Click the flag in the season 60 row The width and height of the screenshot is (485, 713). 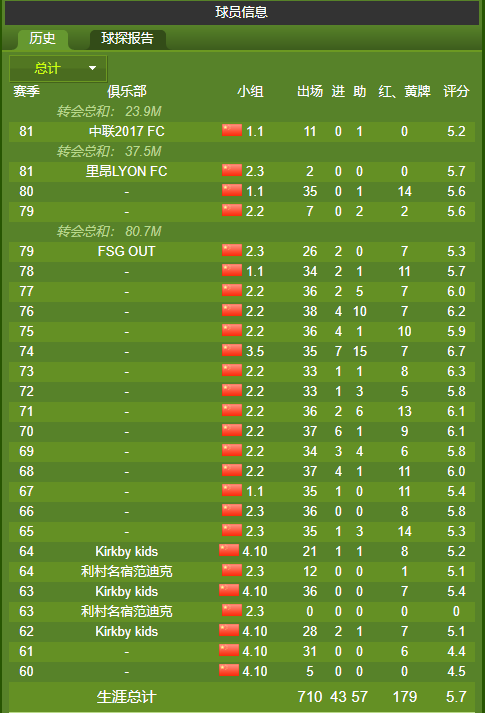(229, 670)
